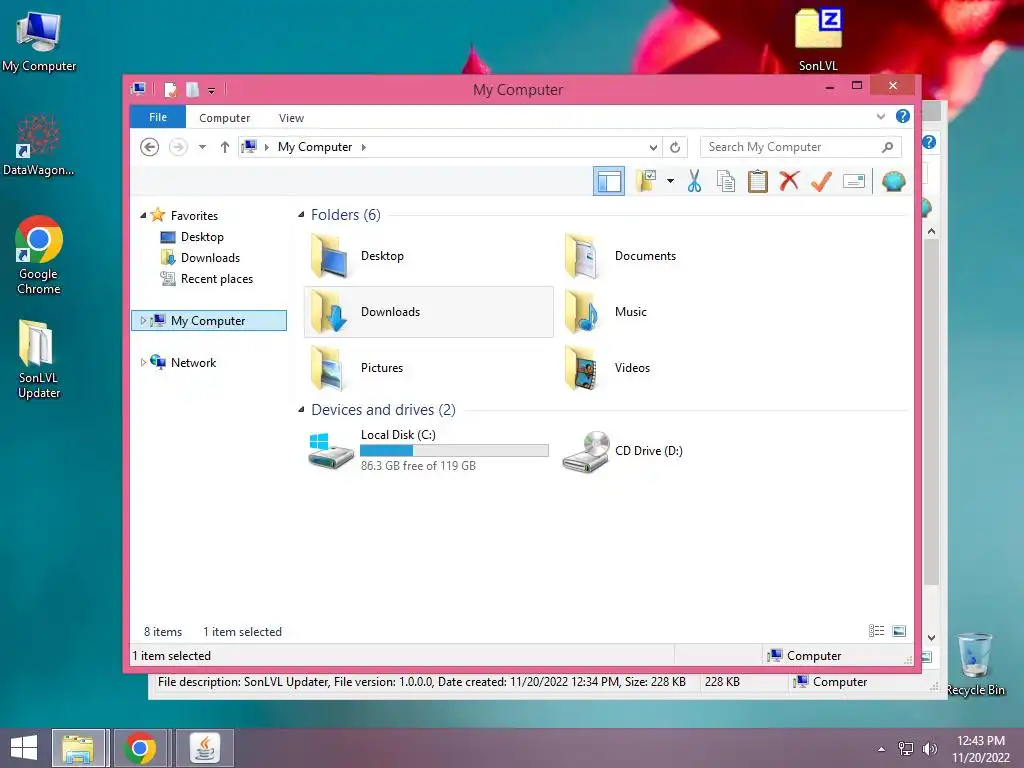Click the quick access Properties icon in titlebar
This screenshot has height=768, width=1024.
(170, 89)
